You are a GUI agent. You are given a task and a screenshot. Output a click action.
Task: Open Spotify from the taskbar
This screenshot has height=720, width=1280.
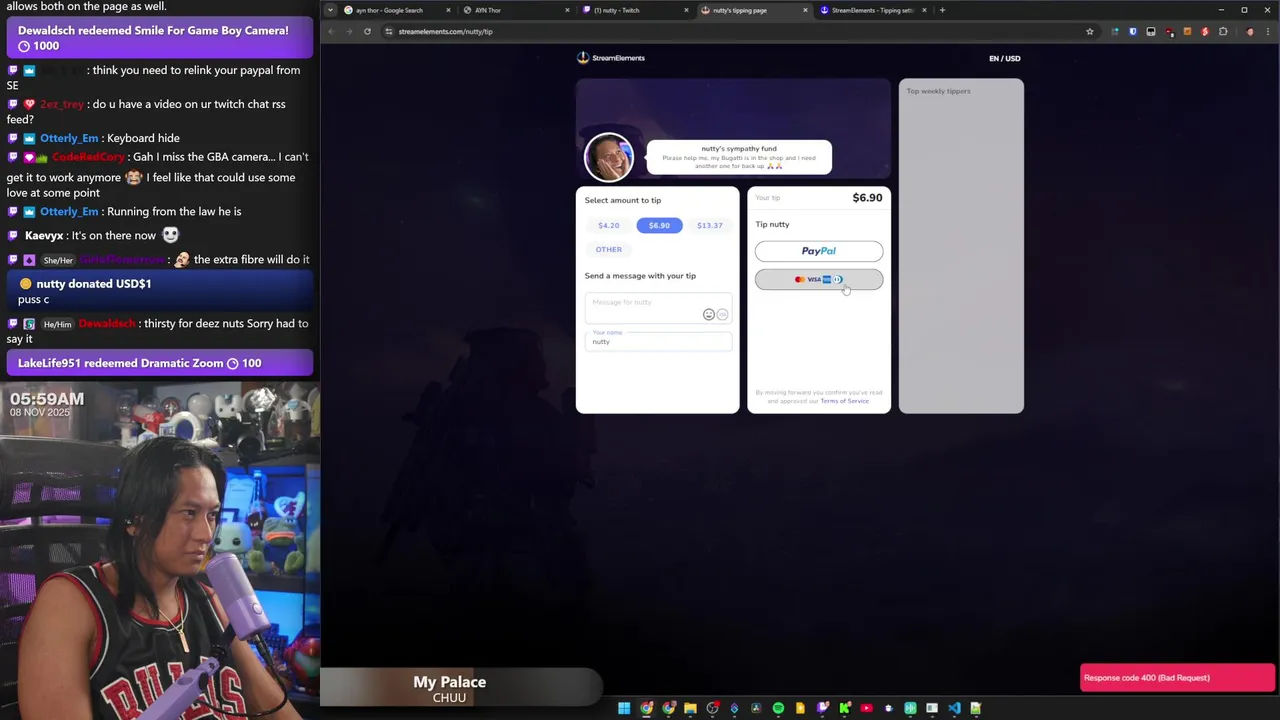pyautogui.click(x=778, y=708)
